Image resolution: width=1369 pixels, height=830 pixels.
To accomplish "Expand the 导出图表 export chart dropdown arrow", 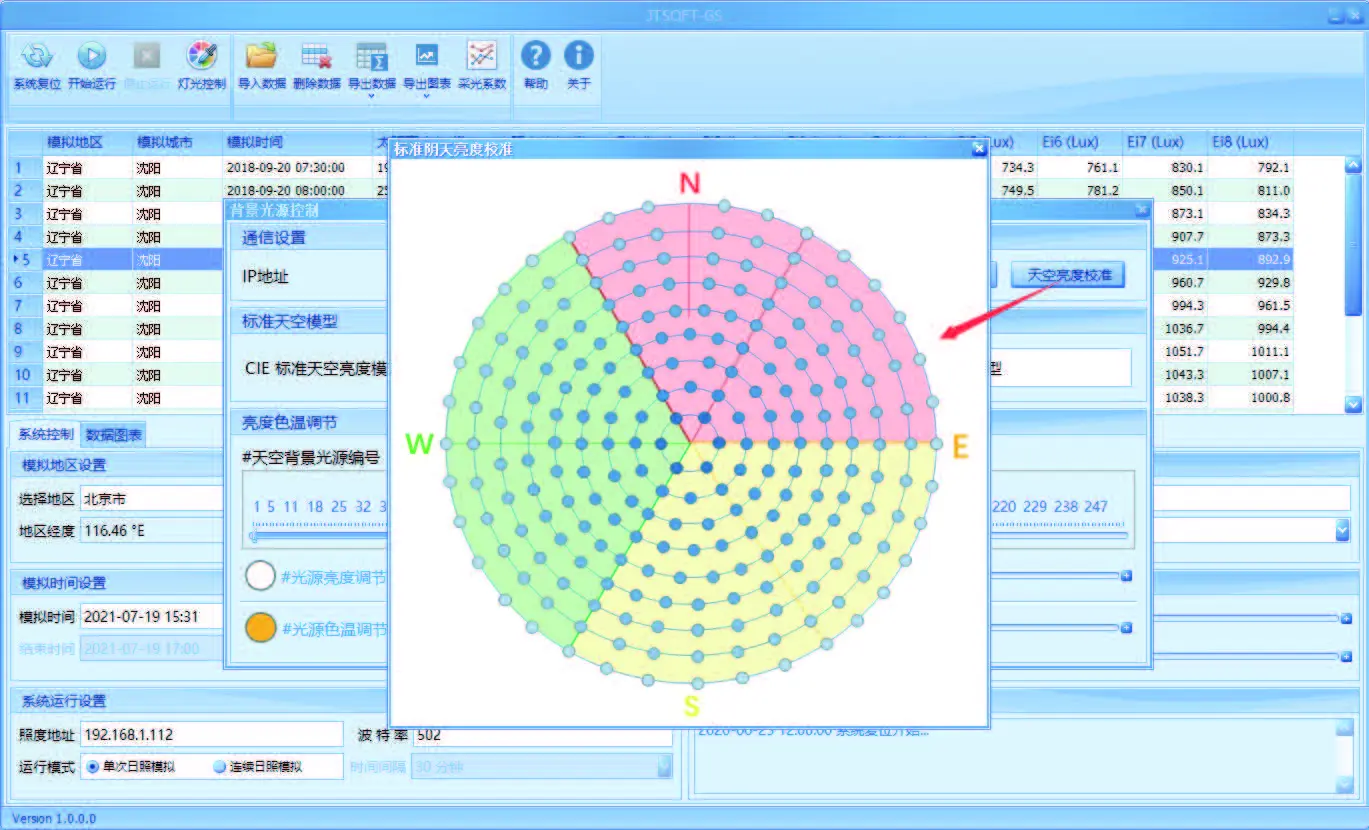I will click(x=427, y=96).
